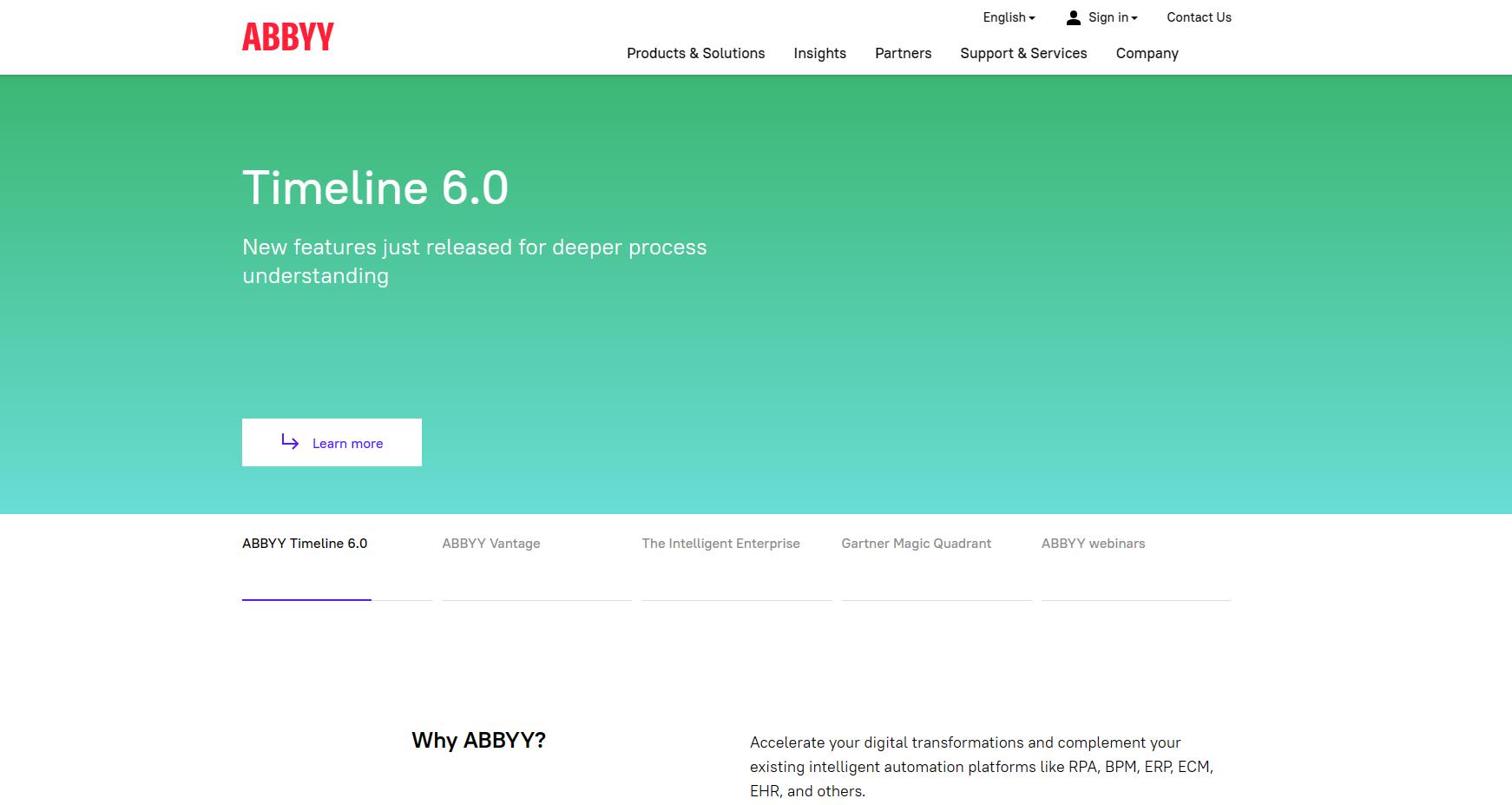
Task: Click the user profile icon beside Sign in
Action: (x=1073, y=17)
